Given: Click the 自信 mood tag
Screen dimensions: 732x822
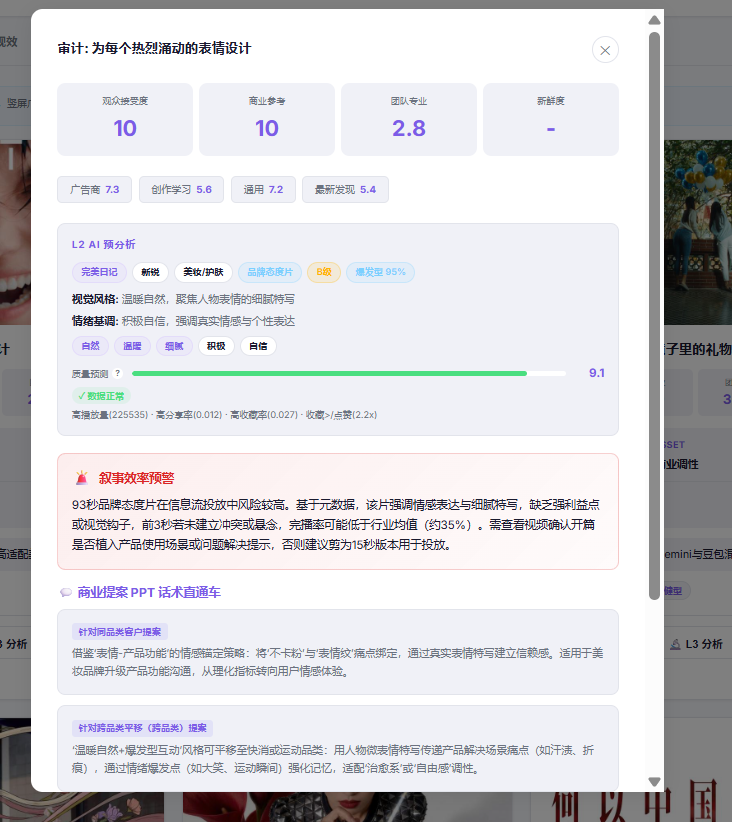Looking at the screenshot, I should (x=258, y=346).
